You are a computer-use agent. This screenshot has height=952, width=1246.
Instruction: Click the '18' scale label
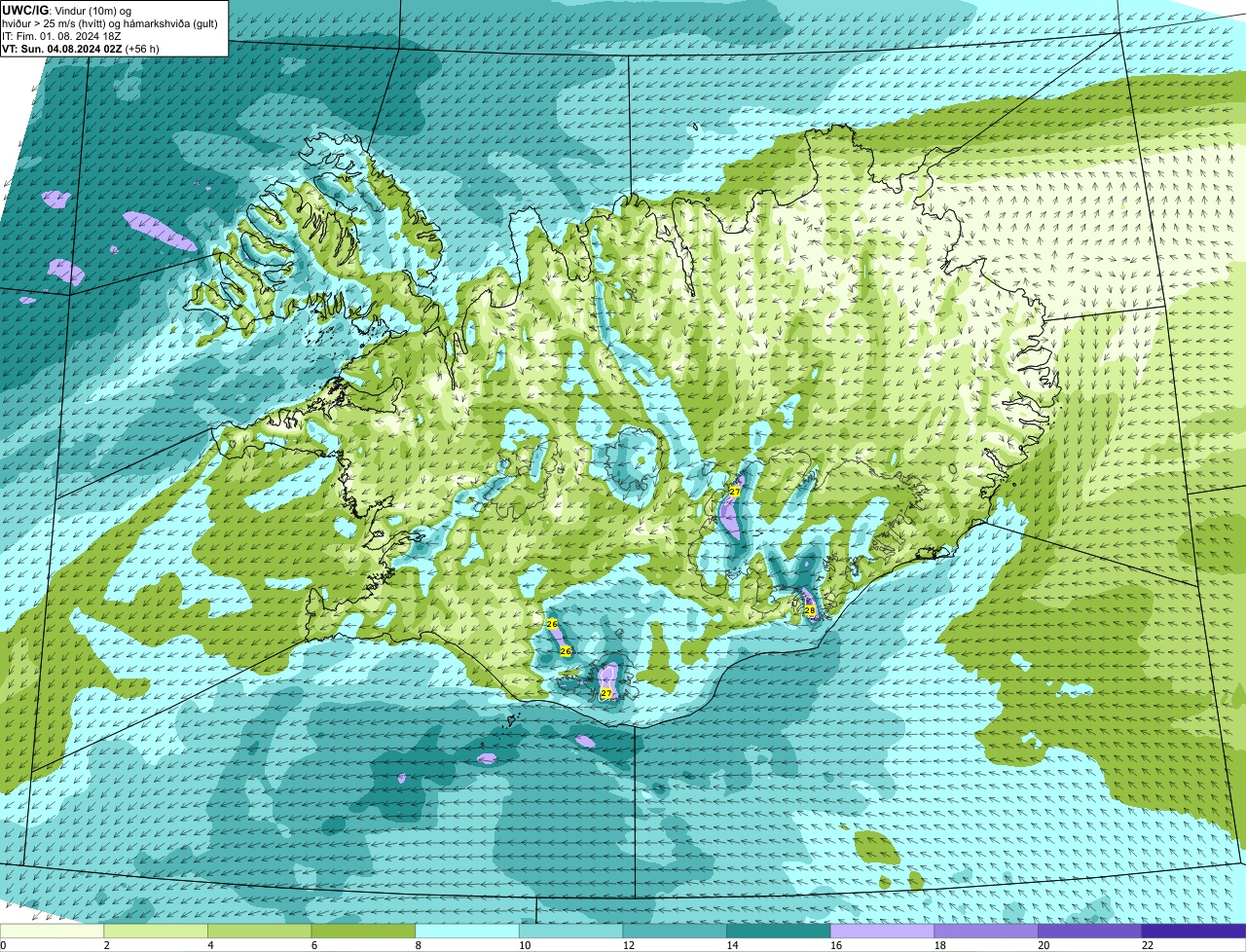click(939, 945)
